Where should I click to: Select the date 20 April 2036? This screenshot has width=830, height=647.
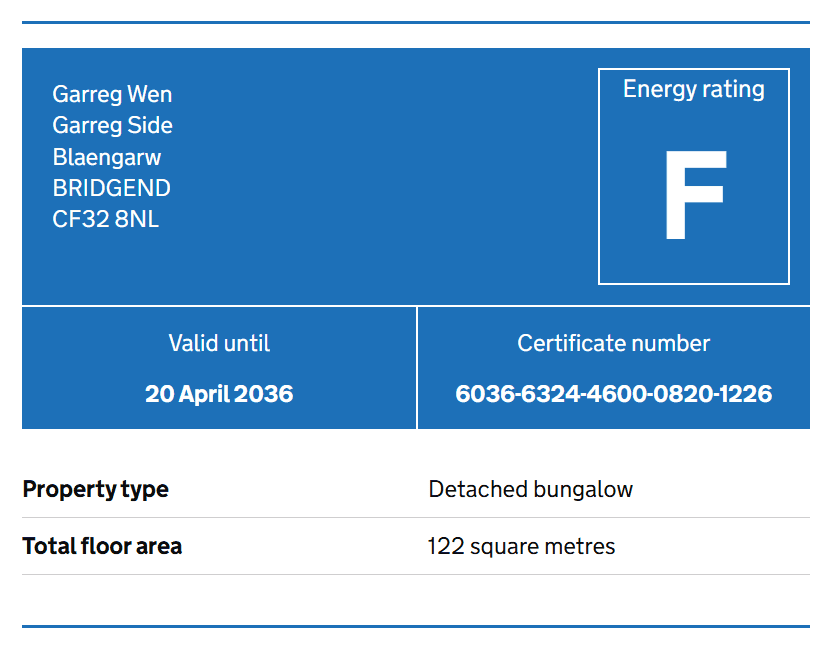pos(219,394)
